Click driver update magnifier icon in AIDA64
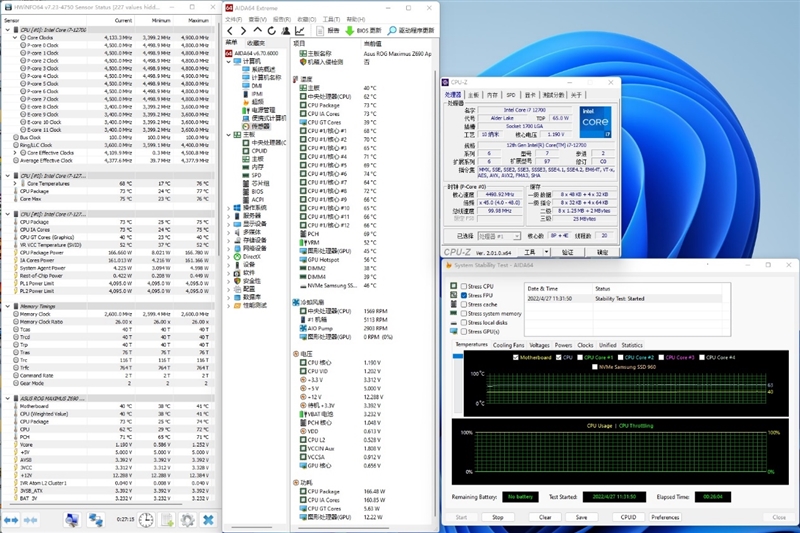 (391, 31)
